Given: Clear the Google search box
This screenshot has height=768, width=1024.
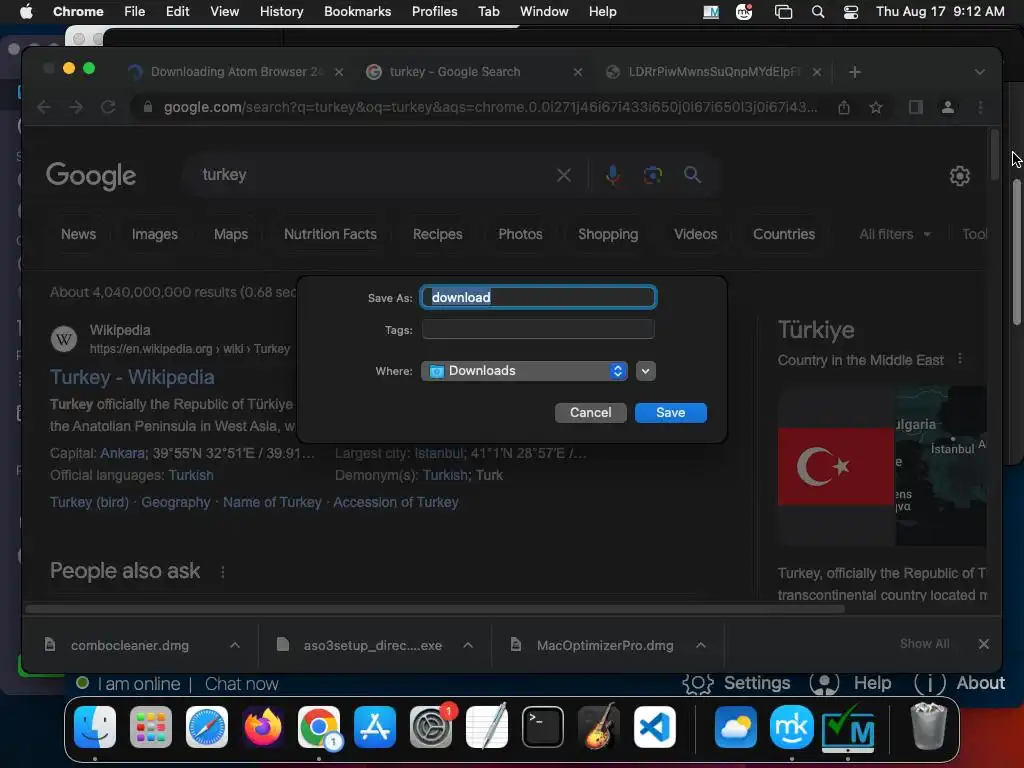Looking at the screenshot, I should coord(564,175).
